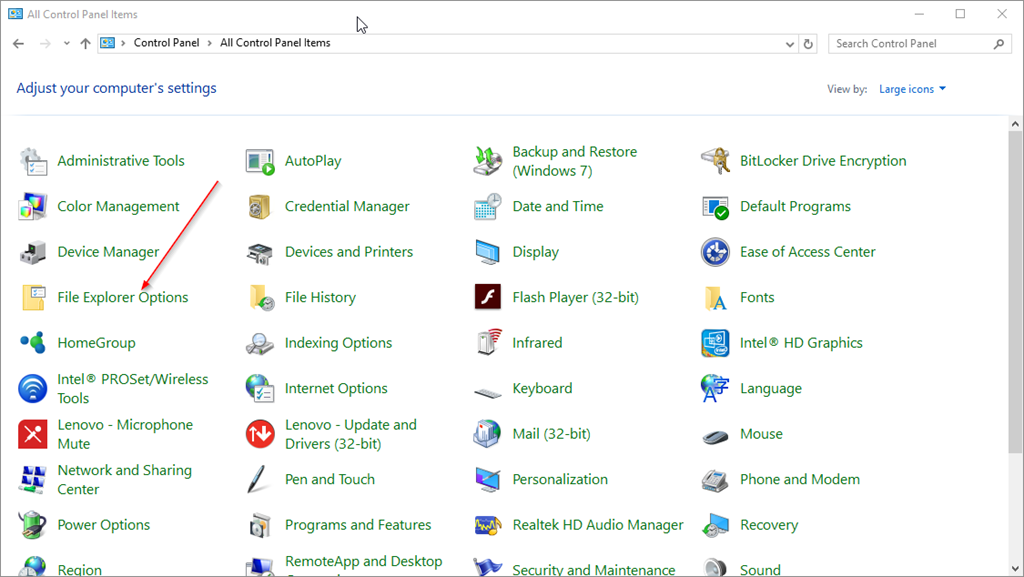
Task: Open the Keyboard icon
Action: click(487, 392)
